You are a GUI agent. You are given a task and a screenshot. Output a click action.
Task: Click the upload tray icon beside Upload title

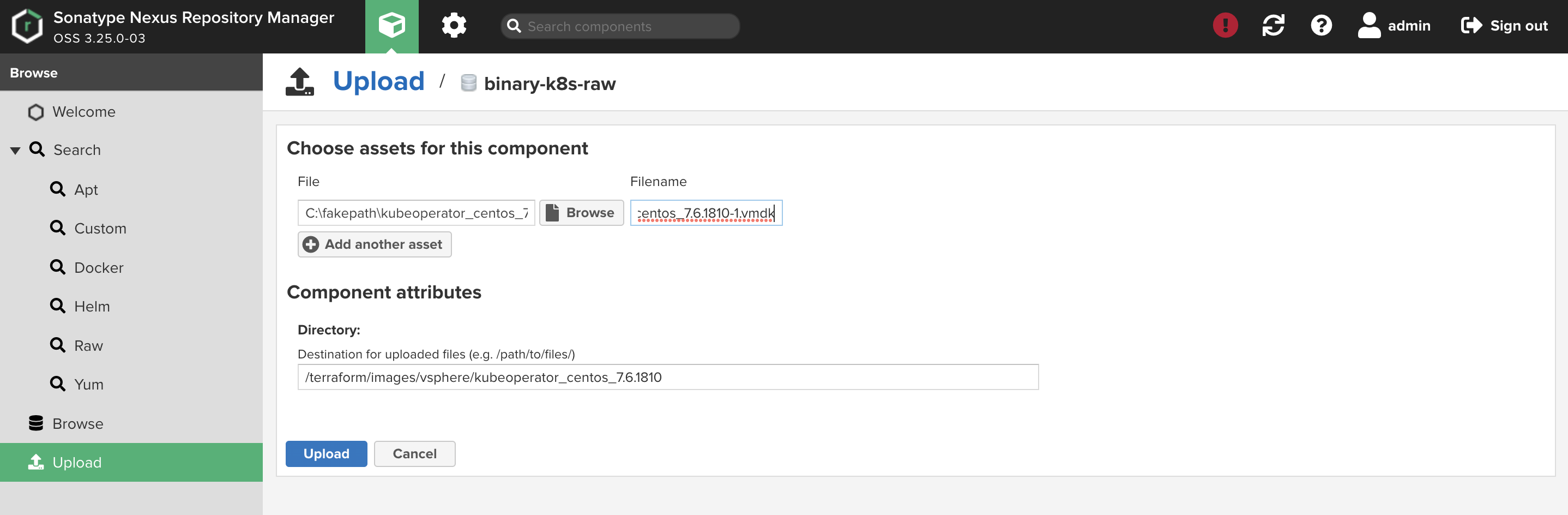(299, 82)
